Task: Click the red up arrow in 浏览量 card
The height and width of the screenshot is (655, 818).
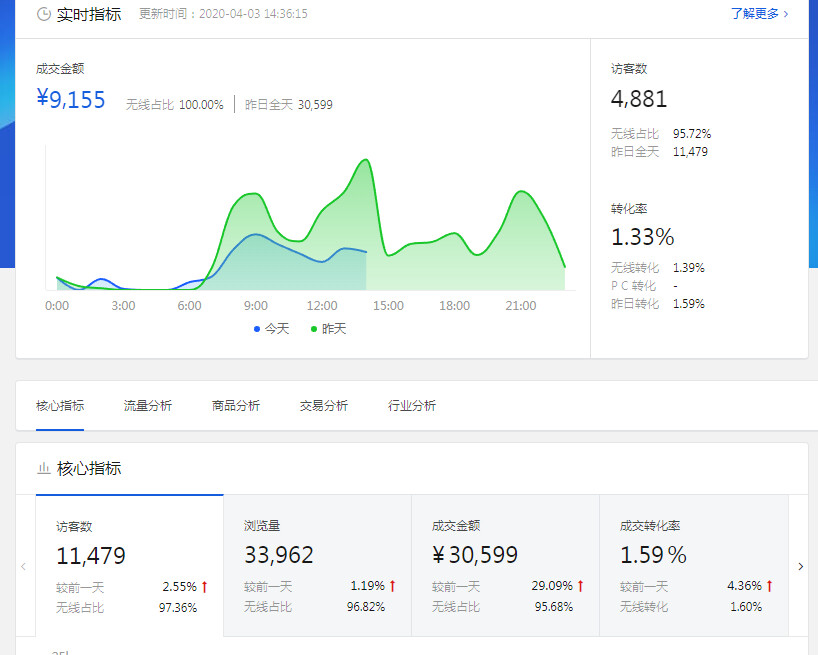Action: click(x=392, y=587)
